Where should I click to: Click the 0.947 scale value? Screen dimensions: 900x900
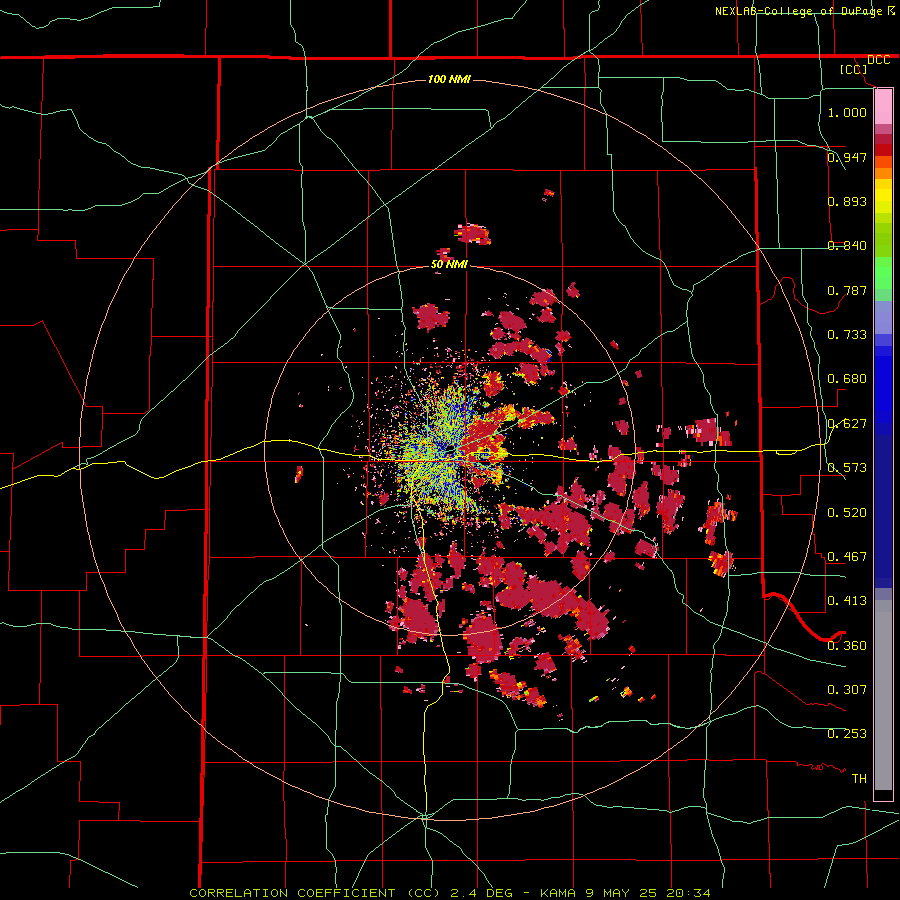point(847,157)
